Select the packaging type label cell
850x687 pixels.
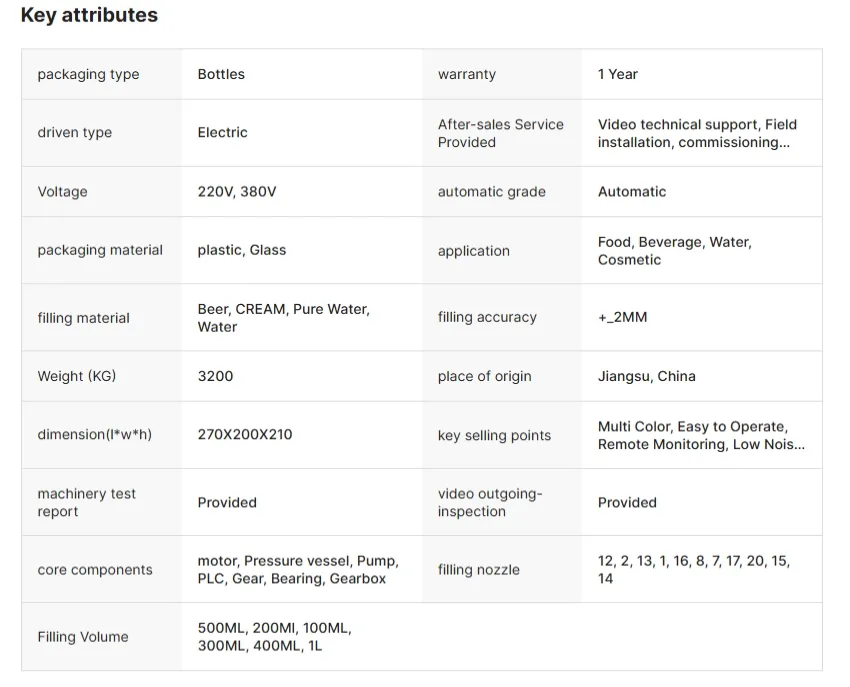coord(88,74)
